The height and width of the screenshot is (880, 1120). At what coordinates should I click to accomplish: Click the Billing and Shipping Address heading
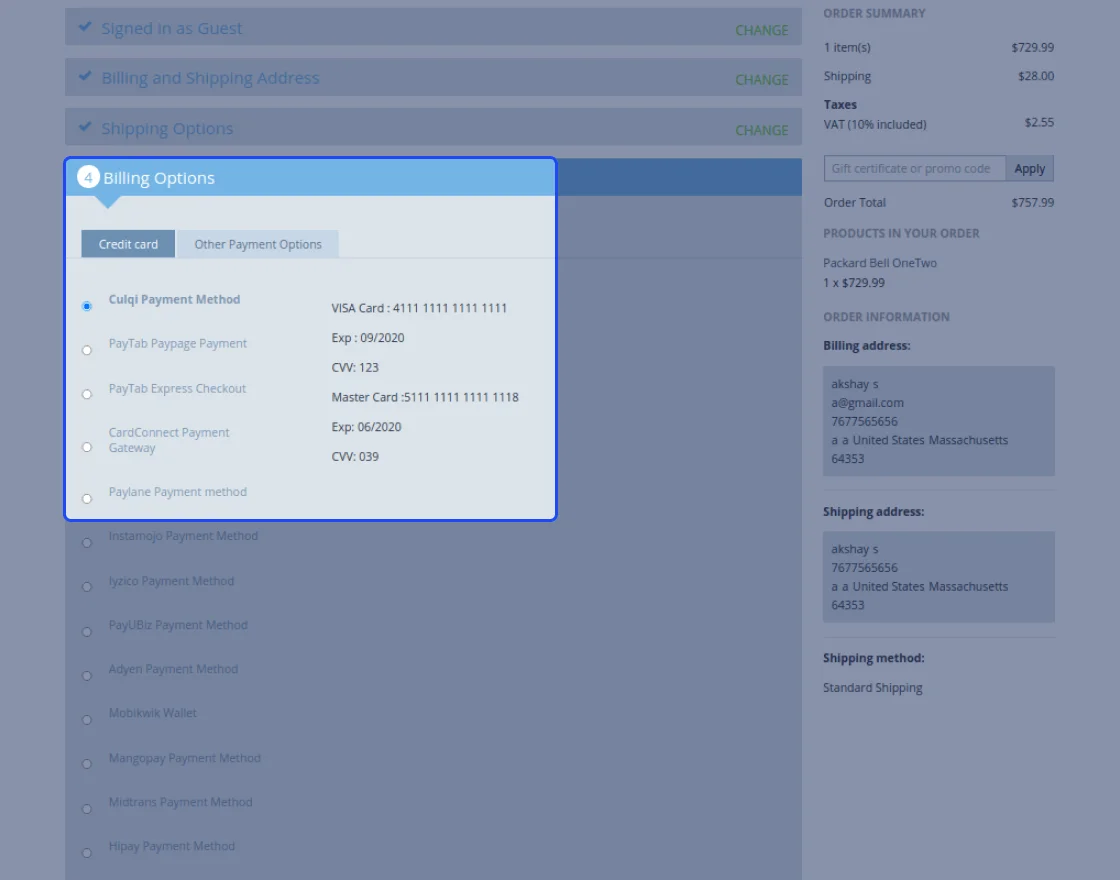[x=210, y=78]
